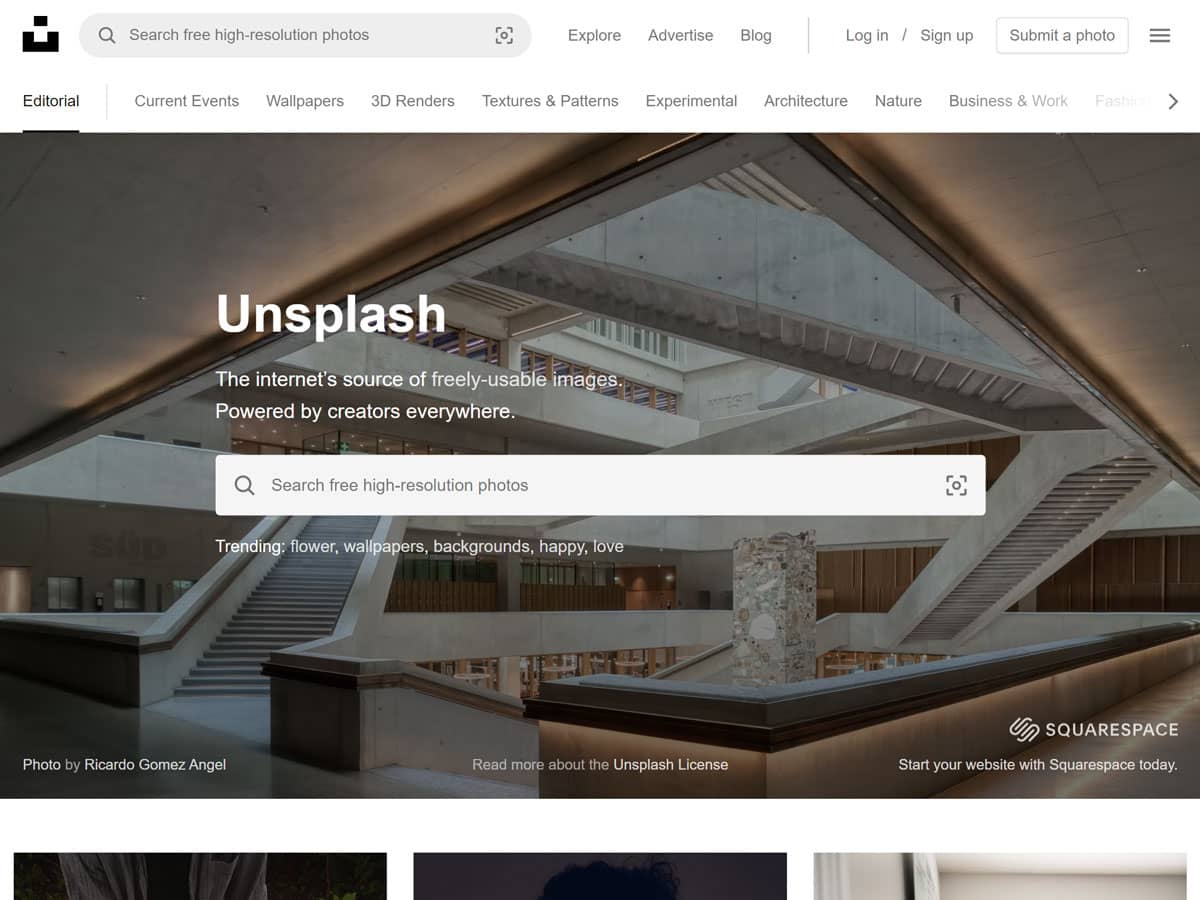Open Experimental category
The width and height of the screenshot is (1200, 900).
(691, 101)
